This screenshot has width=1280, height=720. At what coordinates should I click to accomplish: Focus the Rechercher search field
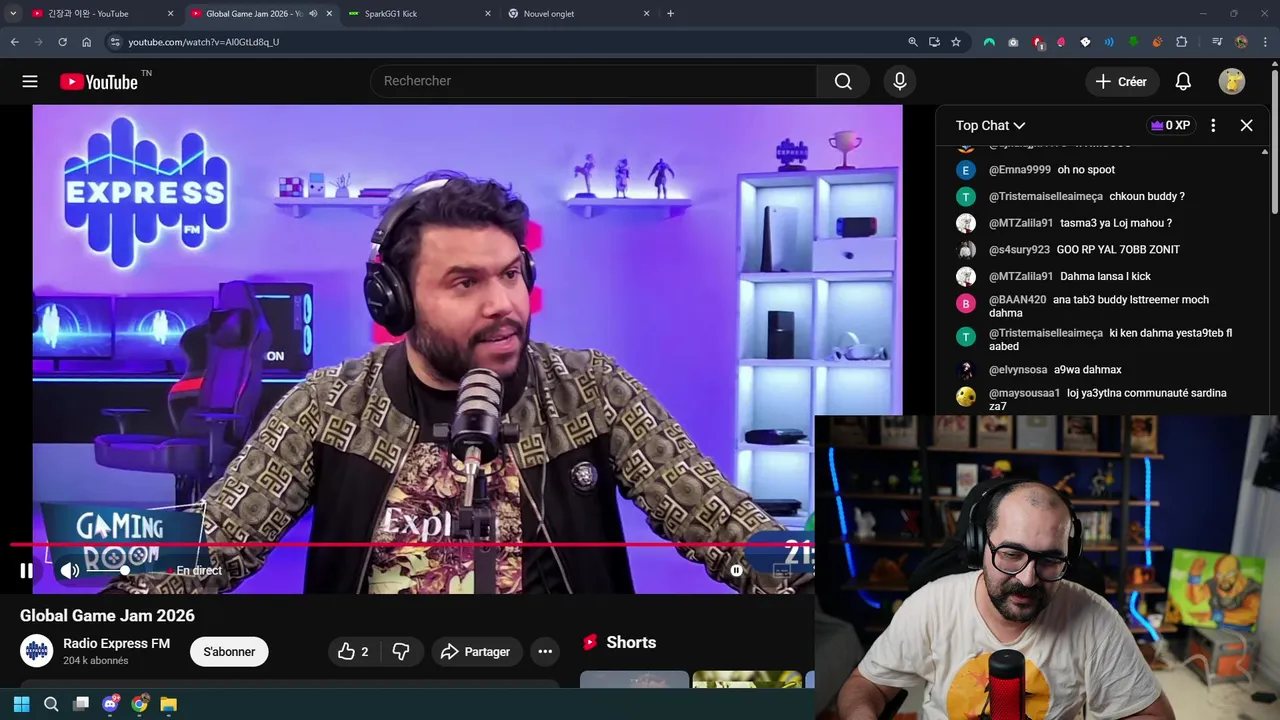(593, 81)
